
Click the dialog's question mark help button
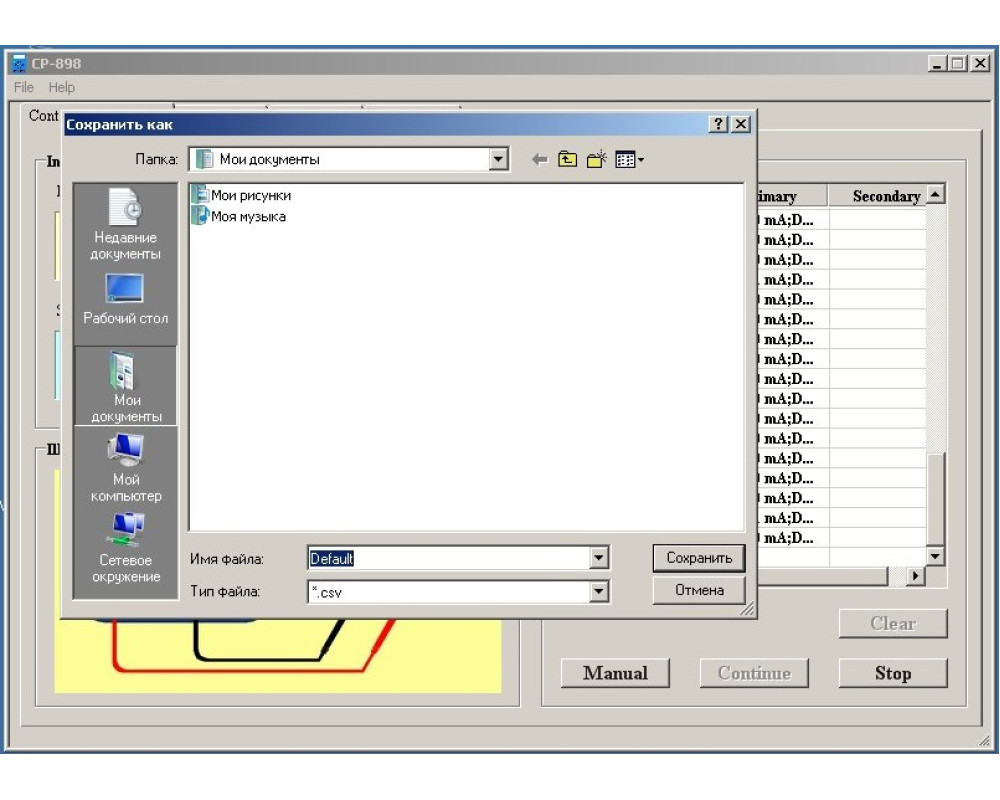click(x=718, y=124)
